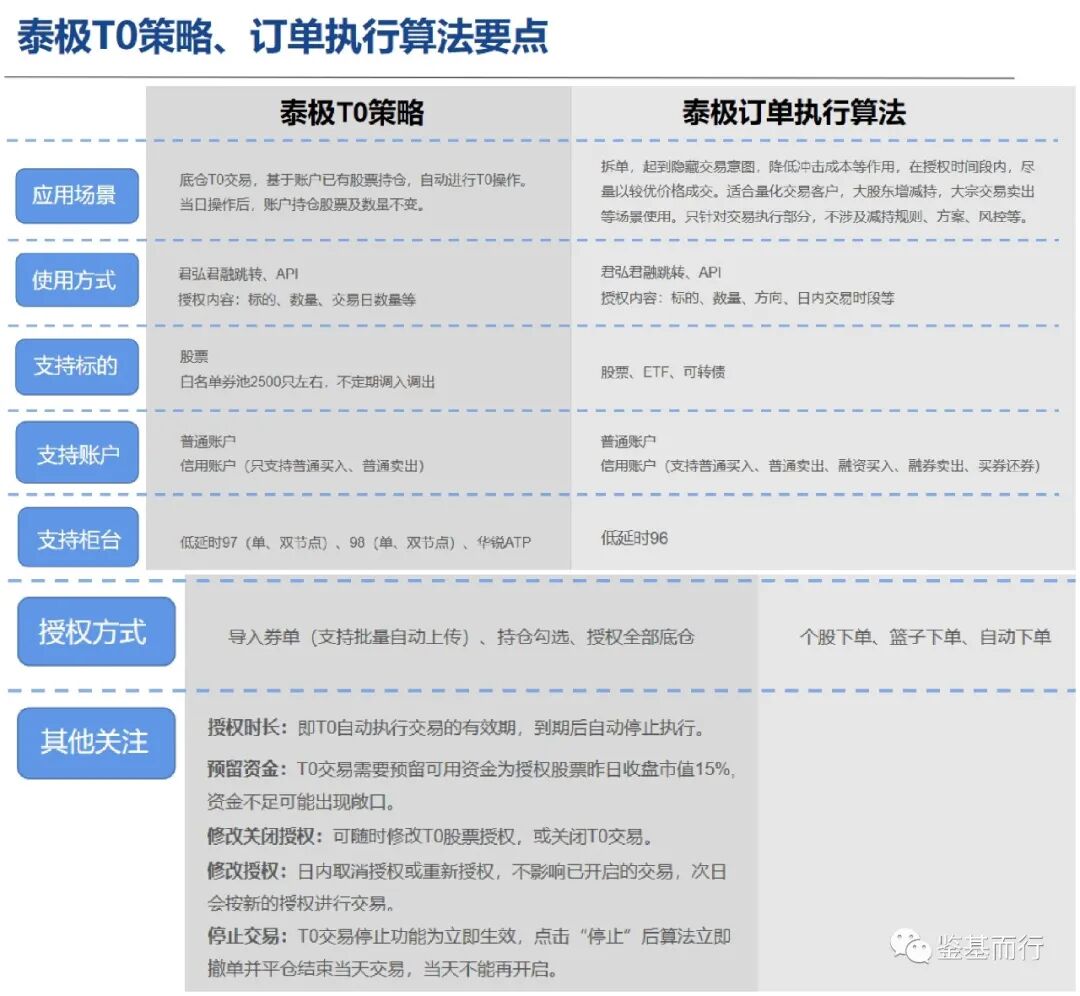Open the 授权时长 description link

tap(234, 732)
